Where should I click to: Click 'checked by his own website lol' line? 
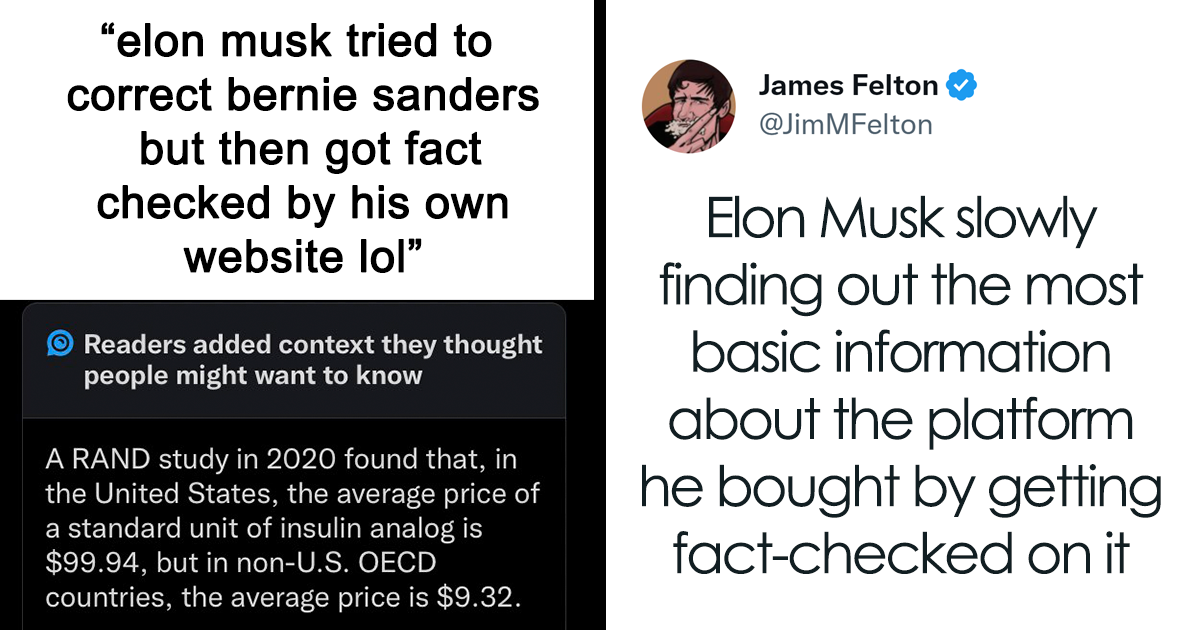point(302,230)
